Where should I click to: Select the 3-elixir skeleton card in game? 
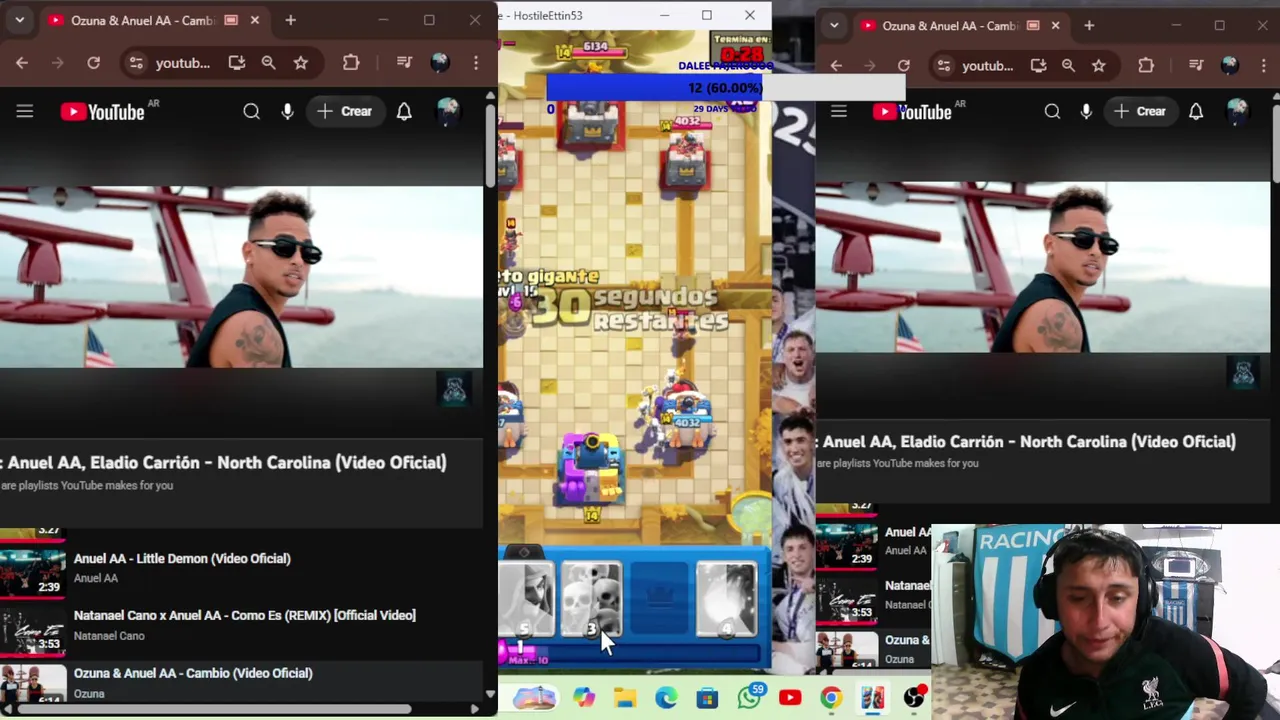pos(591,600)
